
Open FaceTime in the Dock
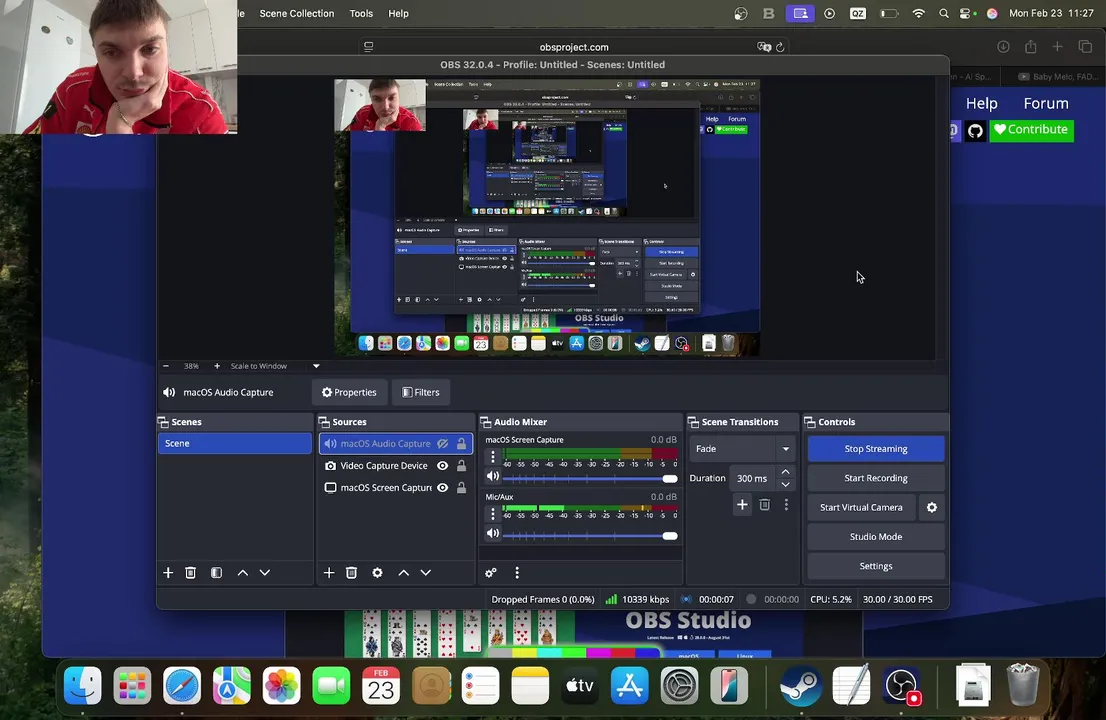[331, 685]
